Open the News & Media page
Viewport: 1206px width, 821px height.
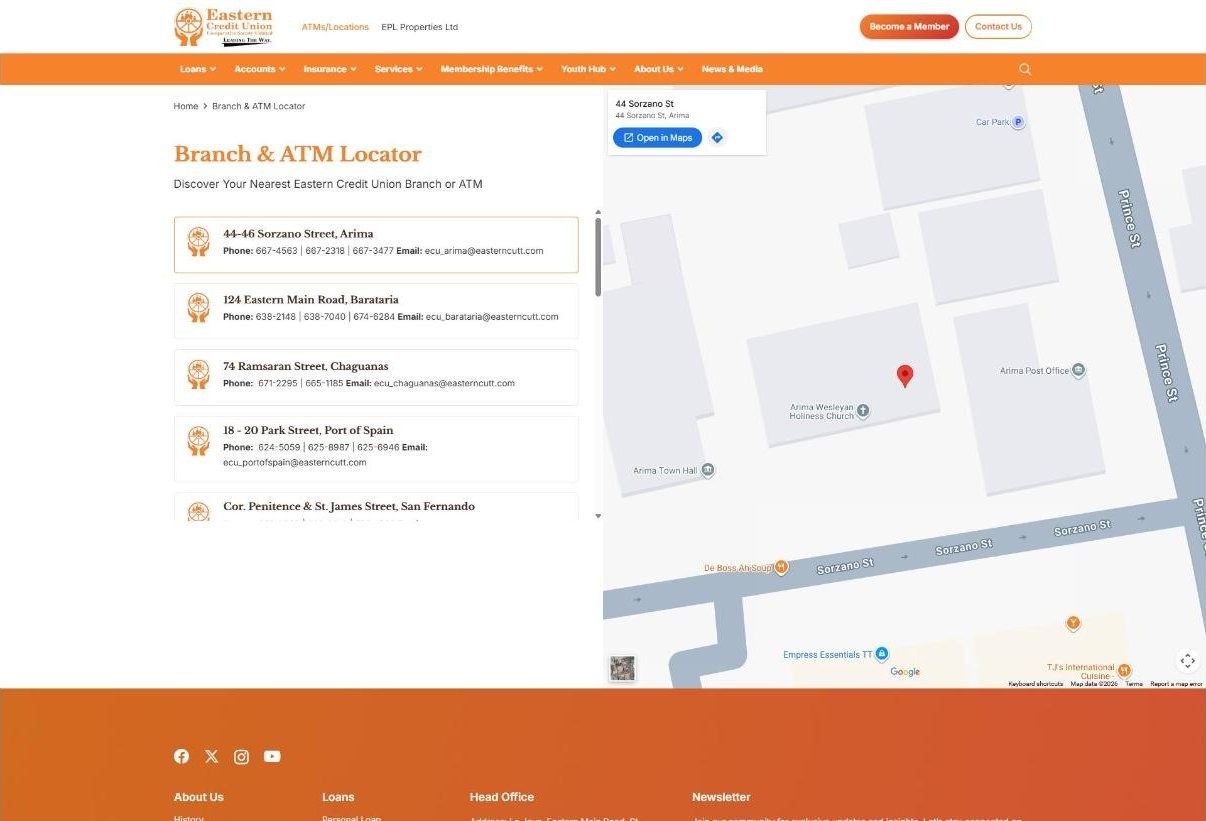click(x=732, y=69)
